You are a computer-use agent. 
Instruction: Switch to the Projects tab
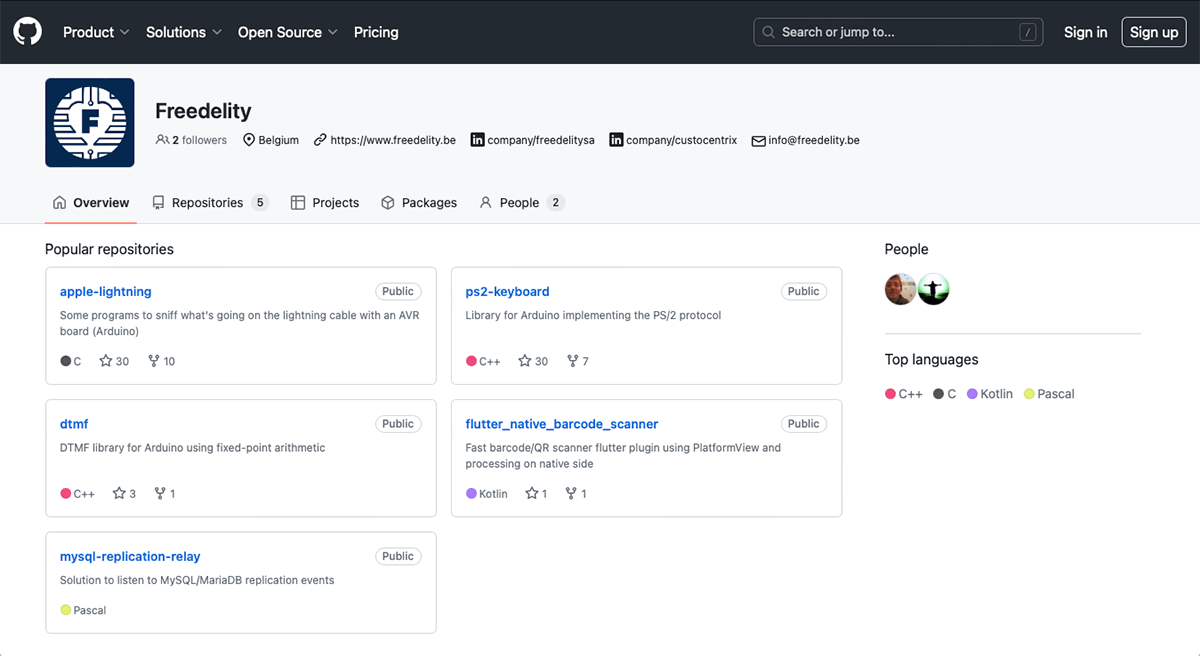pos(325,202)
